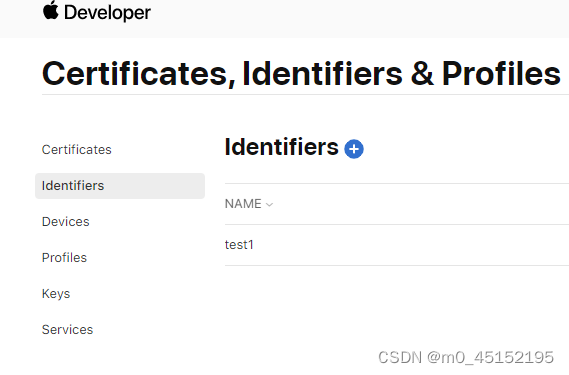The width and height of the screenshot is (569, 375).
Task: Click the Apple logo icon
Action: tap(50, 10)
